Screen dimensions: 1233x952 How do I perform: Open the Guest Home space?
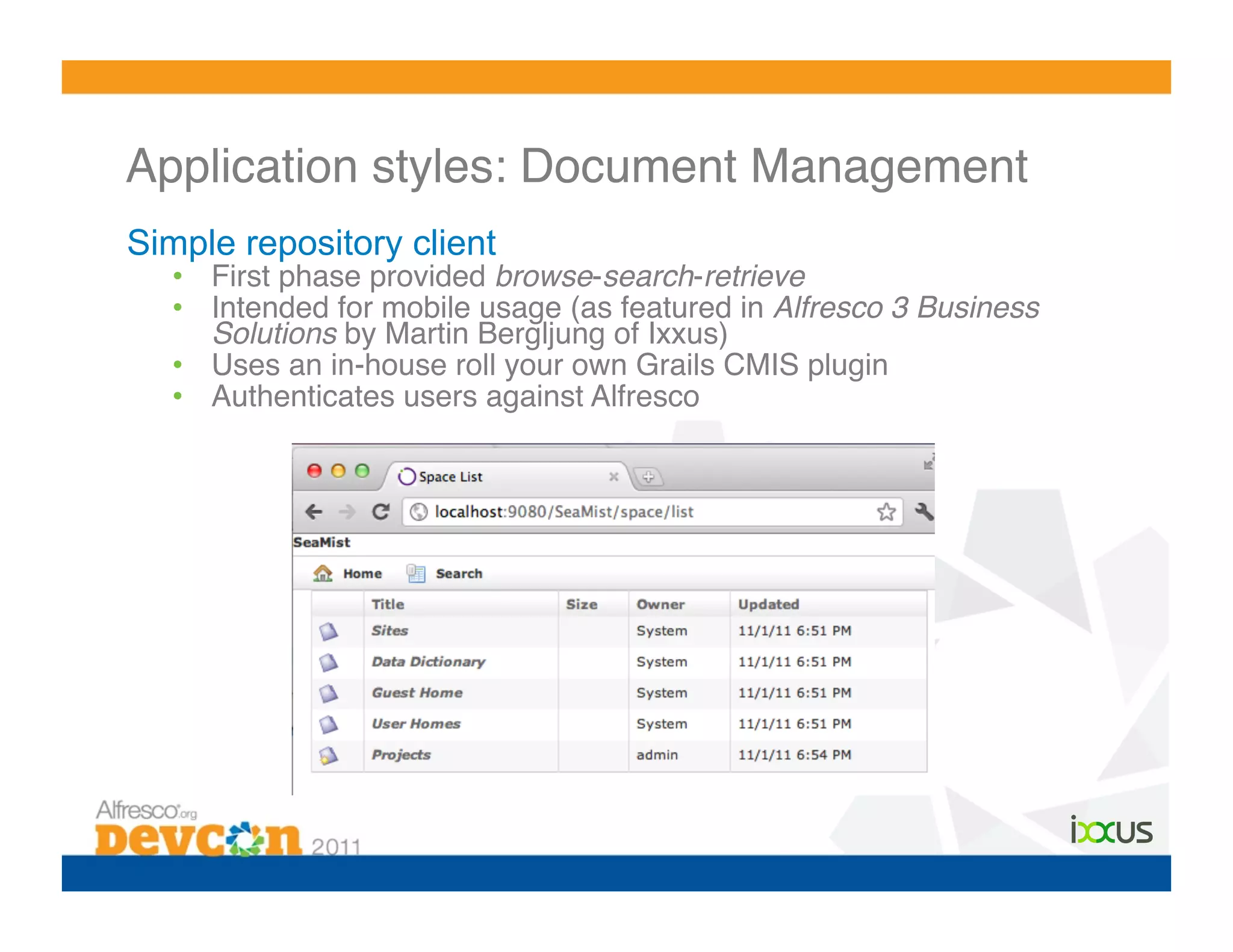point(417,693)
